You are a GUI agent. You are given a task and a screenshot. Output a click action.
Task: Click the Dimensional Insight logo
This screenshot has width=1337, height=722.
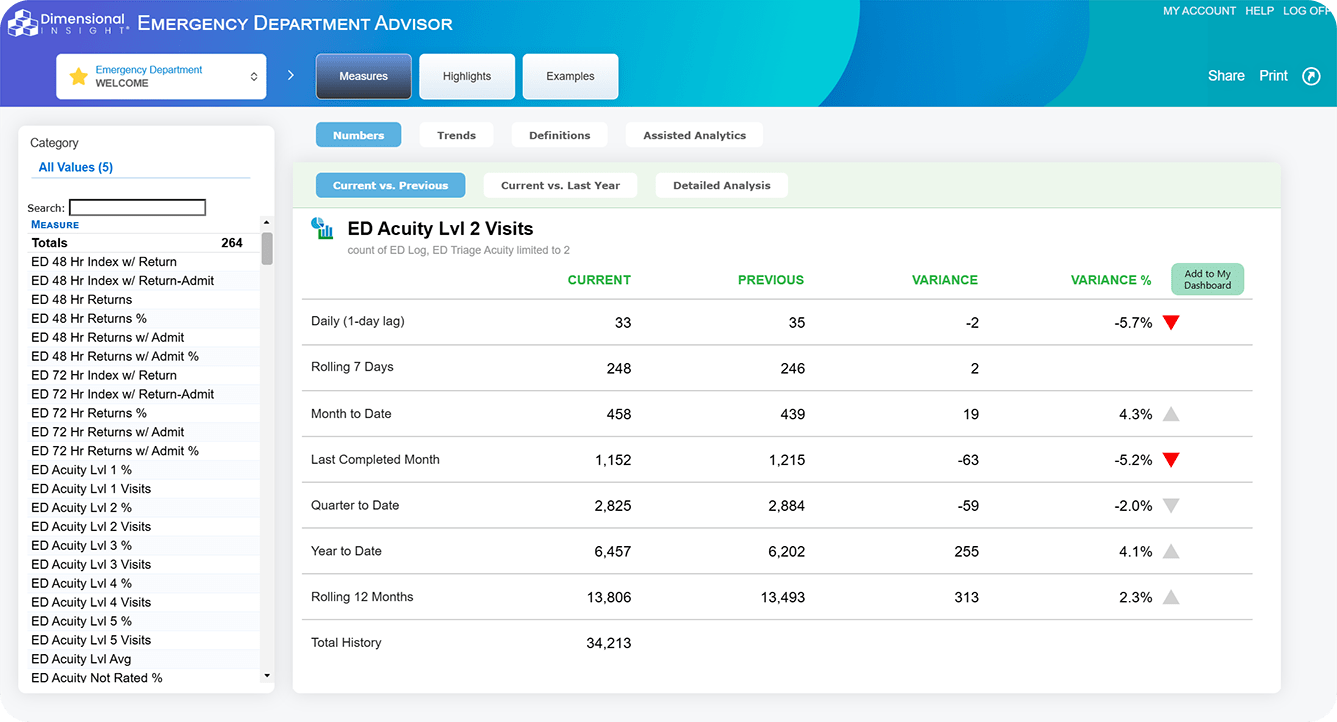(x=68, y=23)
